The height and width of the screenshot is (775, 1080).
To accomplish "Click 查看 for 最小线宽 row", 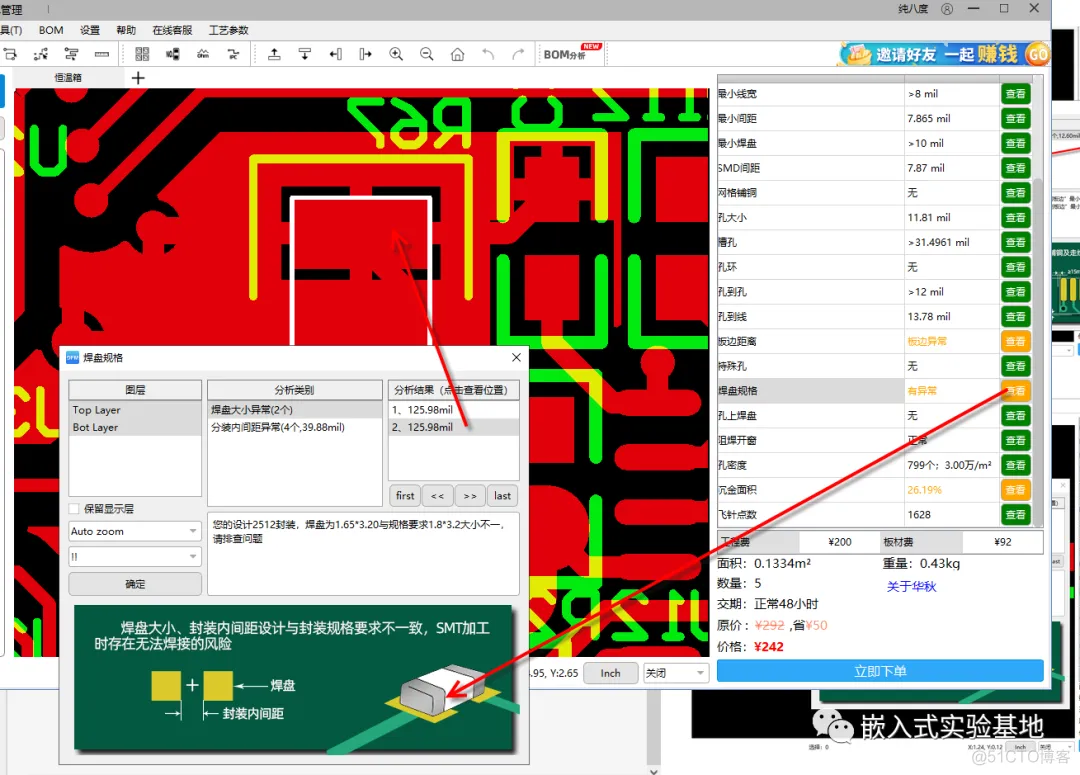I will click(x=1015, y=94).
